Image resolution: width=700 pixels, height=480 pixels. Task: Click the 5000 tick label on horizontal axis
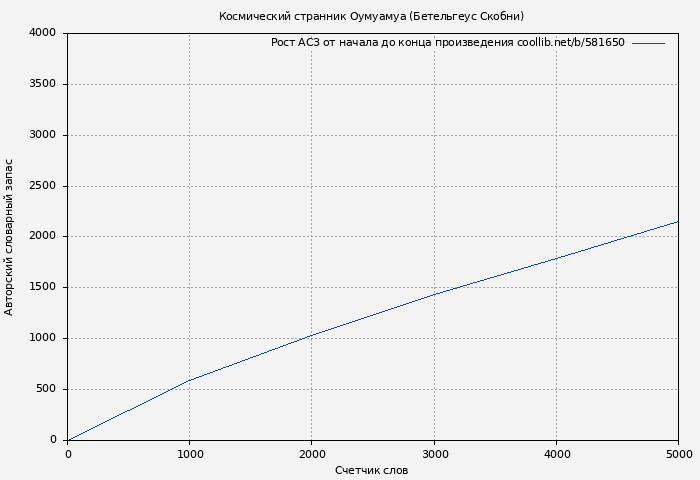pos(678,454)
